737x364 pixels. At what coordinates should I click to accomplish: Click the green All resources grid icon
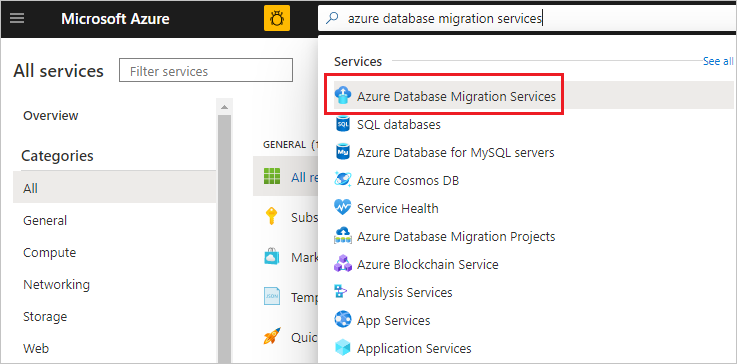[272, 176]
